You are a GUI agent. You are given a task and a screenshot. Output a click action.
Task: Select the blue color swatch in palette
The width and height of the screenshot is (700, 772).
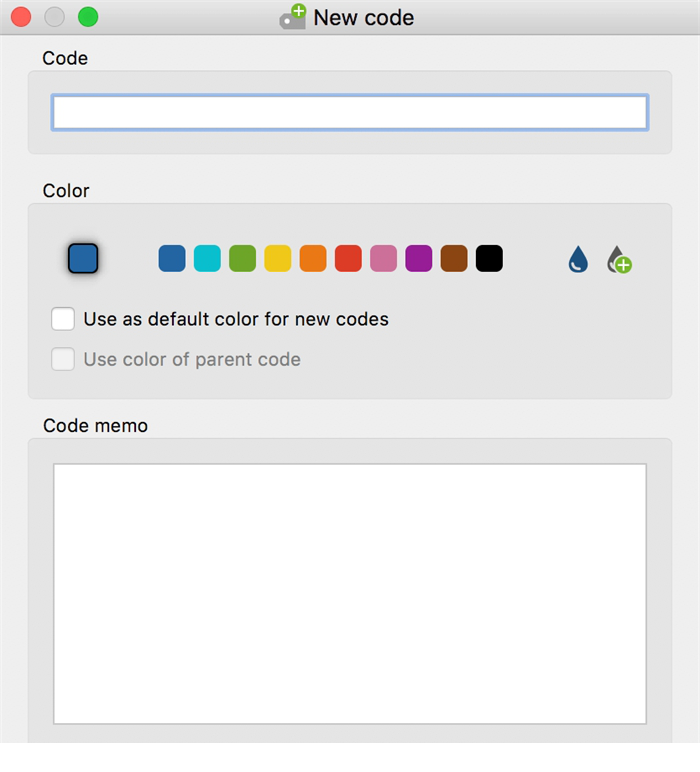172,259
